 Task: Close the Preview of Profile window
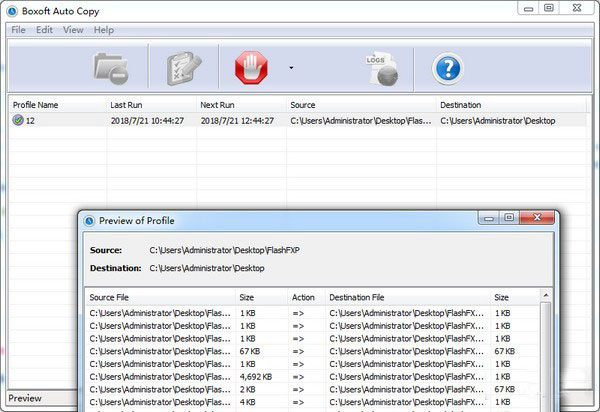[537, 217]
